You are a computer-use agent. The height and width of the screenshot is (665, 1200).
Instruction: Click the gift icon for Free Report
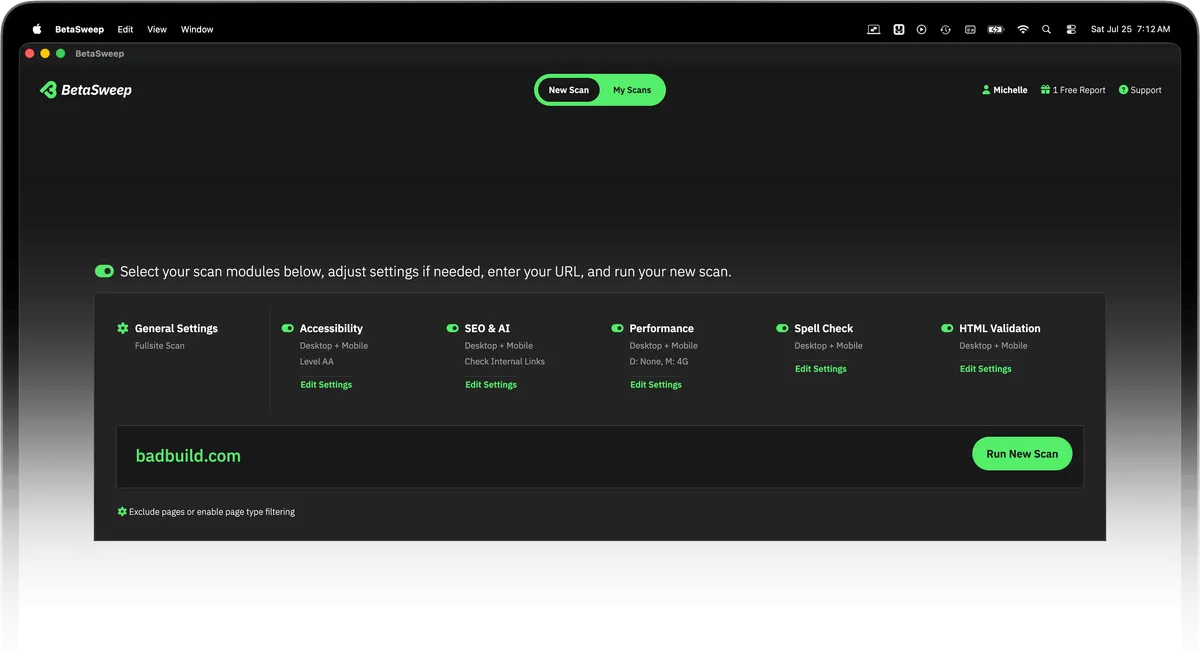[1045, 90]
